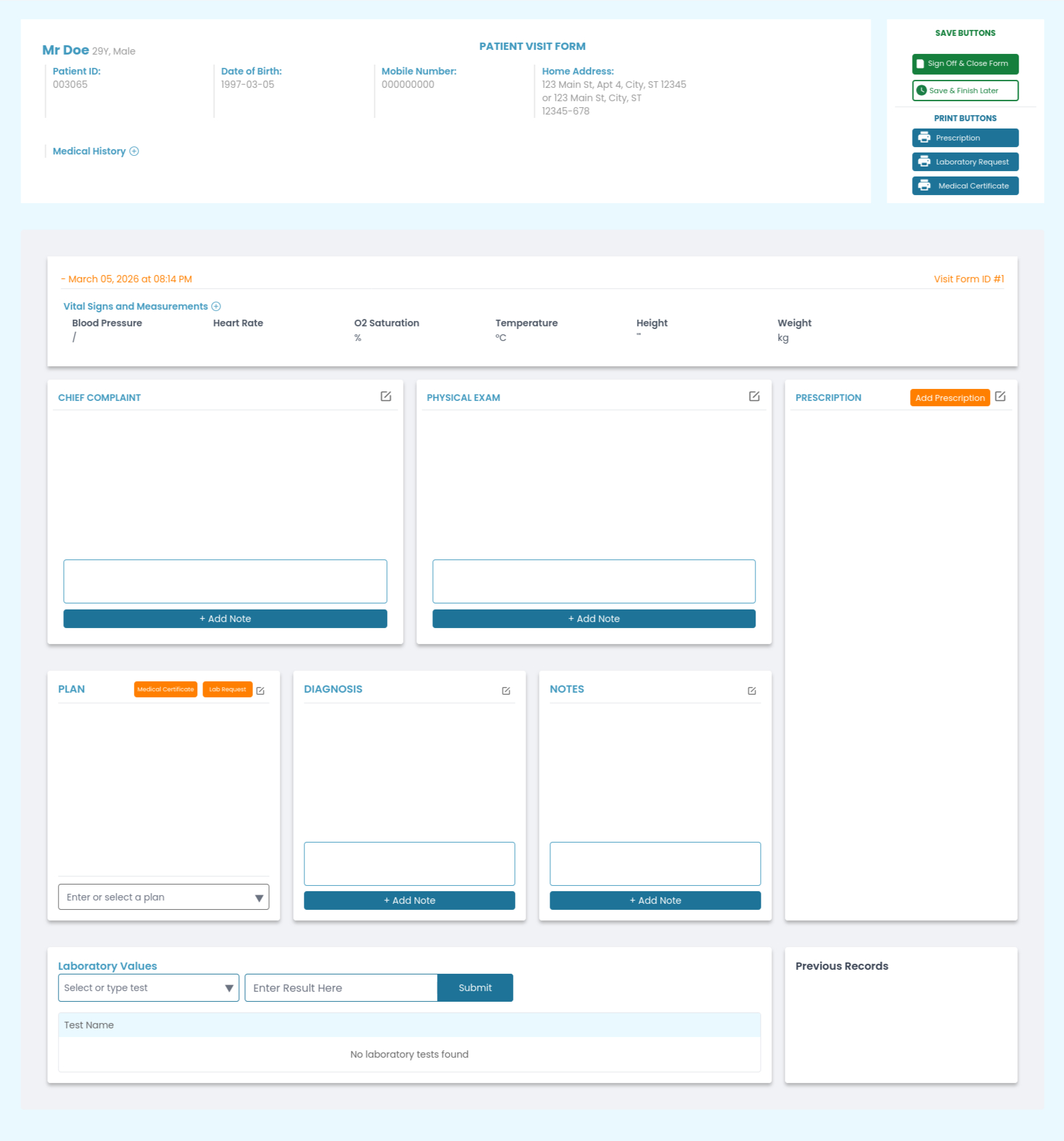Click the 'Height' label

(652, 323)
